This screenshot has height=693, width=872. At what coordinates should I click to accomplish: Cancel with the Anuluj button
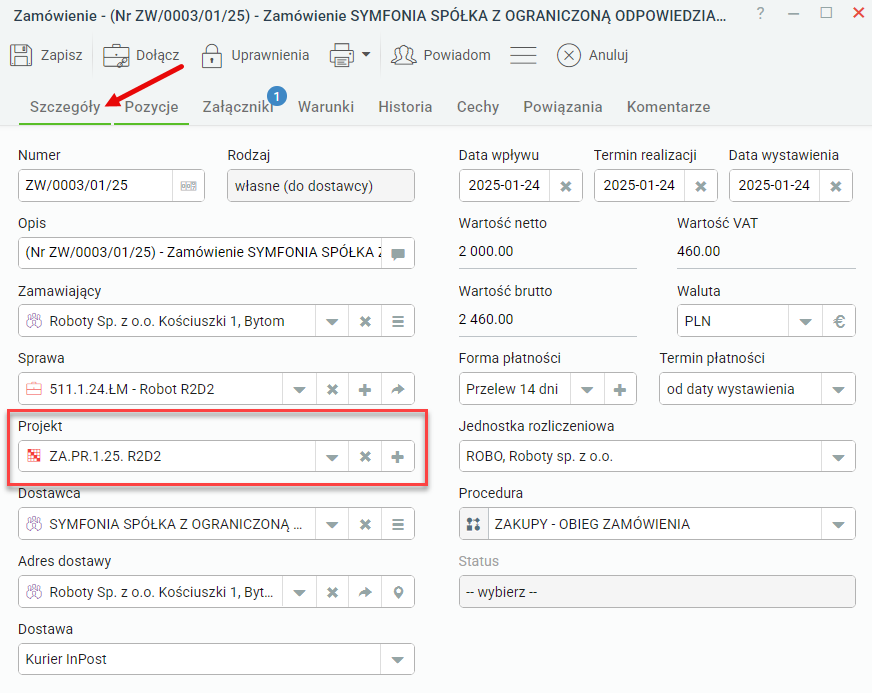tap(593, 55)
